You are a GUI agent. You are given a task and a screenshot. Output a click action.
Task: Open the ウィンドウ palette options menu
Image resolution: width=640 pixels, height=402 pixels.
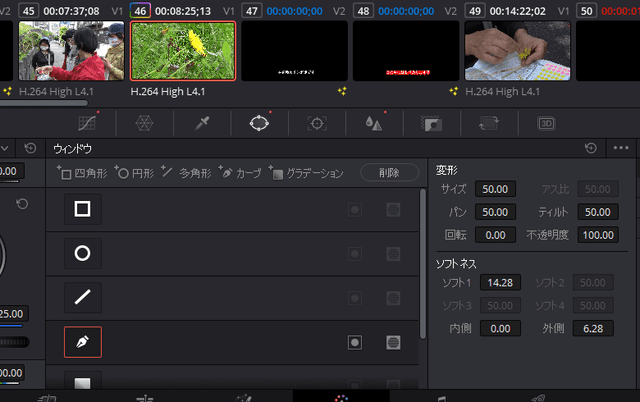(x=621, y=148)
